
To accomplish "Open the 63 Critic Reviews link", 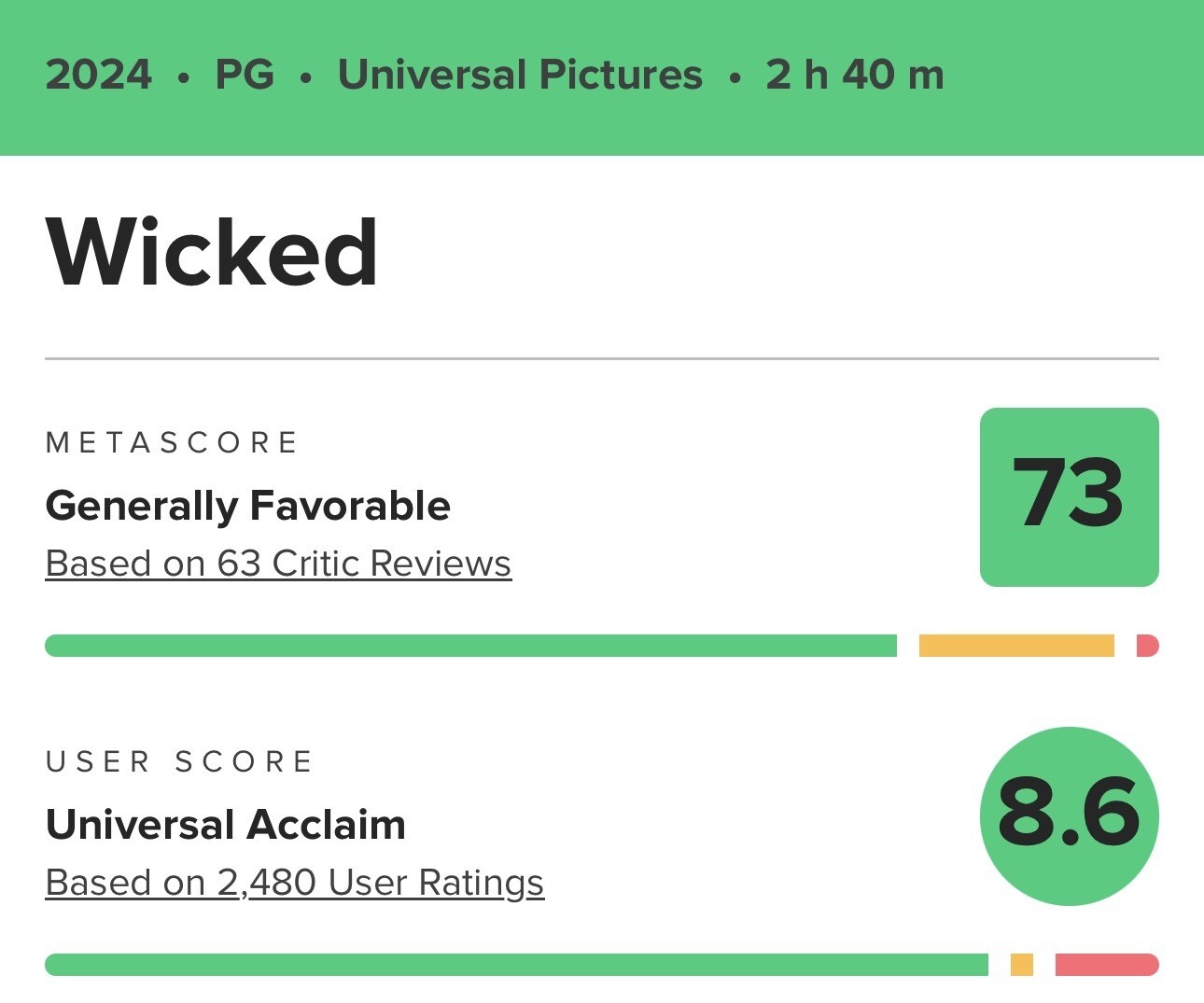I will [x=278, y=564].
